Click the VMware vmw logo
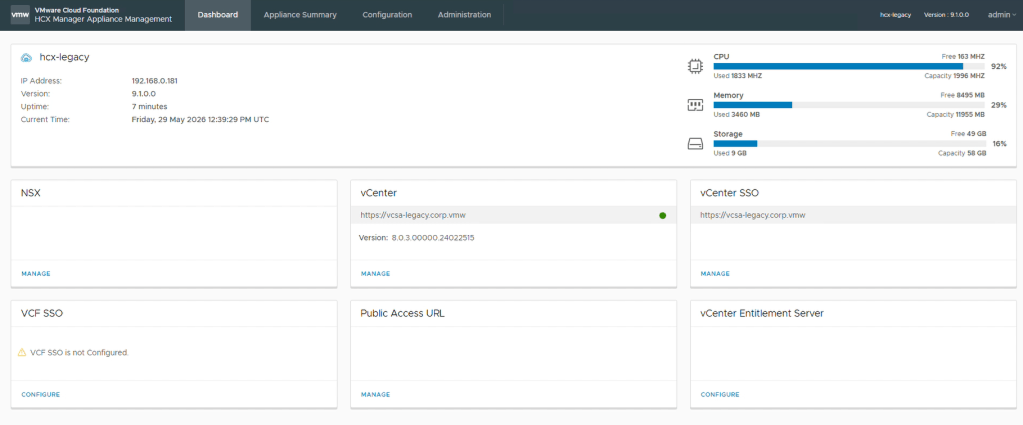The image size is (1023, 425). (20, 15)
